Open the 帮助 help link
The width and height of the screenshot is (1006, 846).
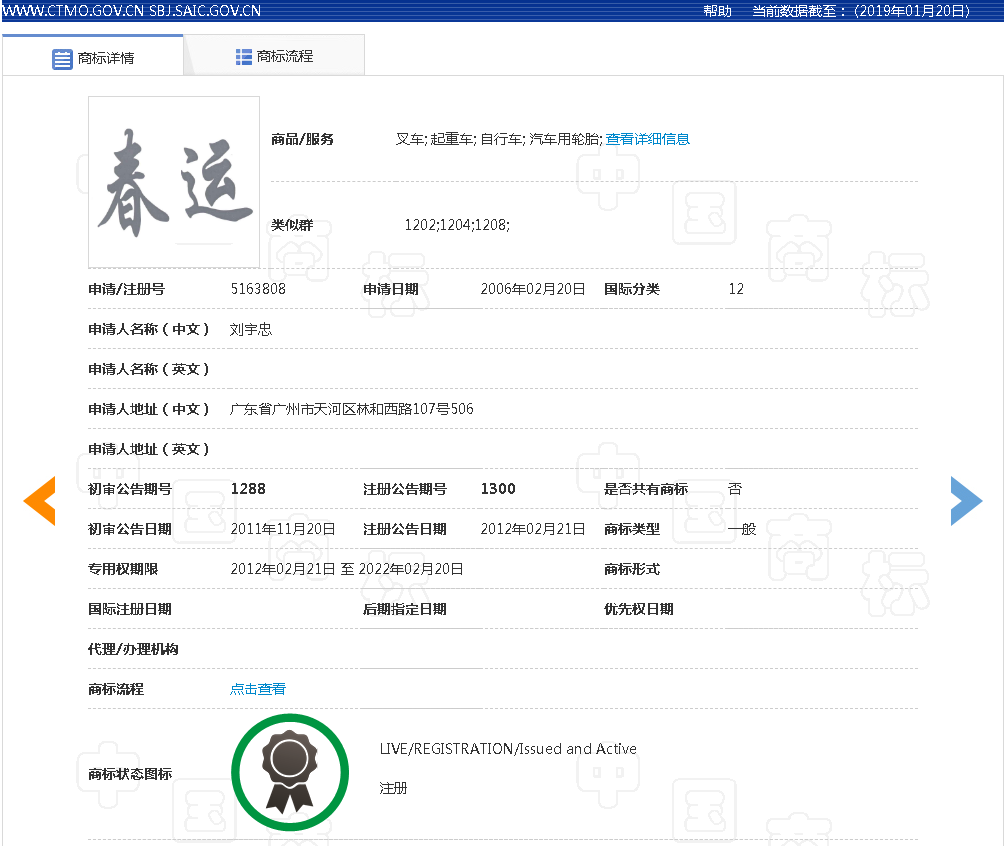[x=717, y=11]
